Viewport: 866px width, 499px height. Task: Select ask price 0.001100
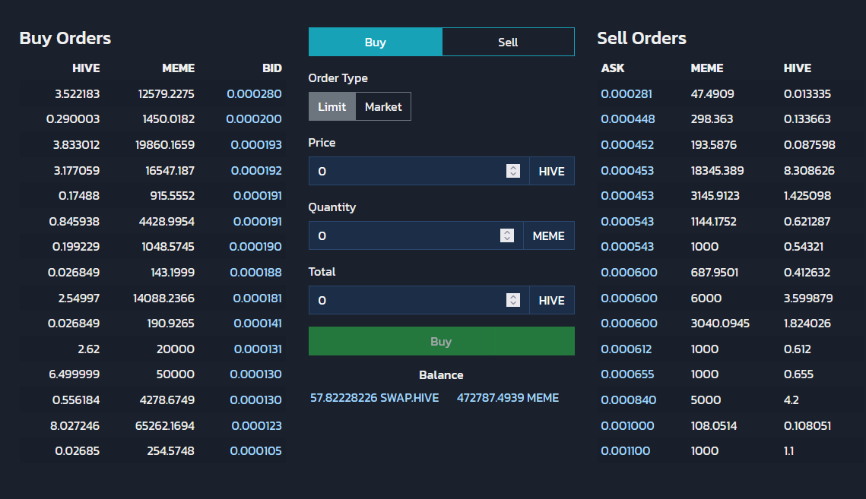625,451
